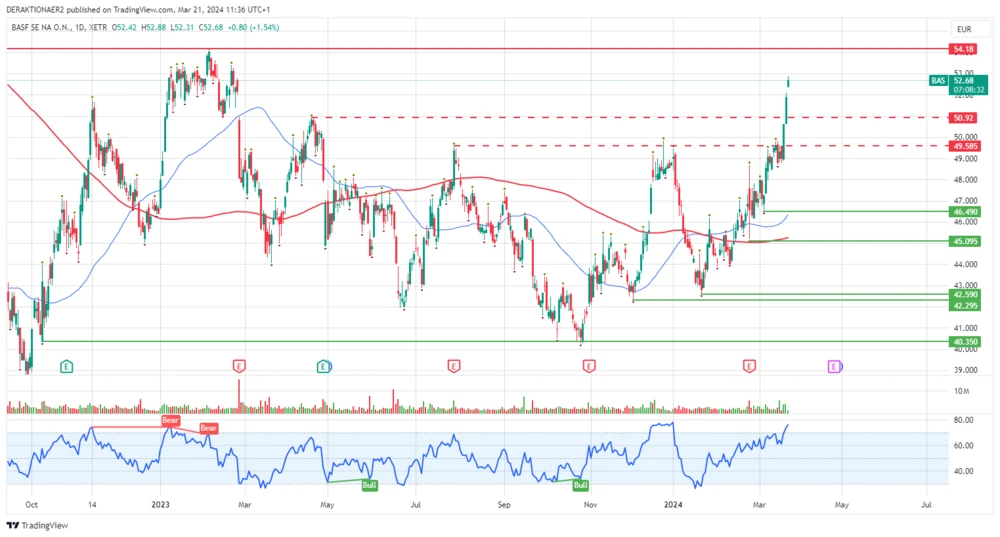
Task: Click the Bull divergence label near late Oct 2023
Action: coord(580,485)
